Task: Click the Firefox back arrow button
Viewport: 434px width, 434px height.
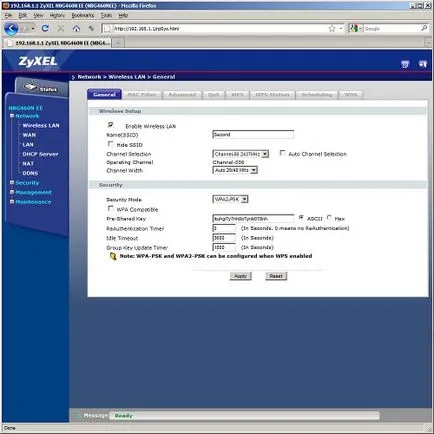Action: (11, 29)
